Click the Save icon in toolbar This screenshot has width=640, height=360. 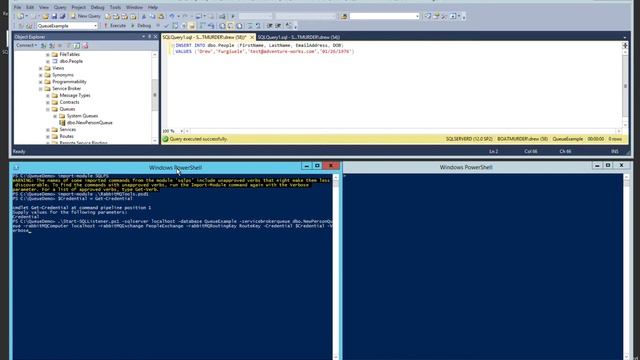[54, 16]
